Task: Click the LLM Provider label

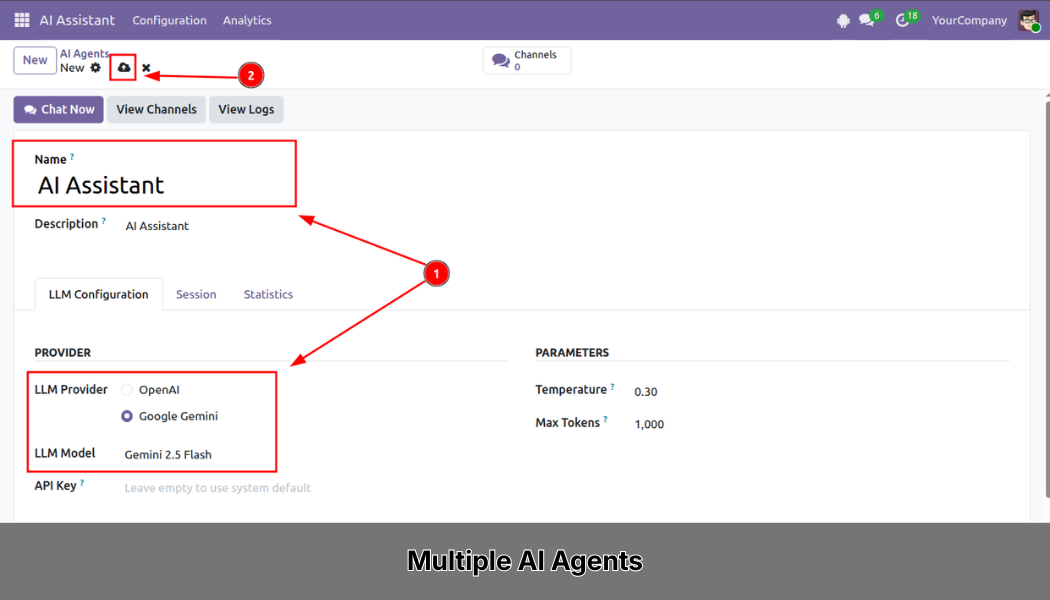Action: (71, 389)
